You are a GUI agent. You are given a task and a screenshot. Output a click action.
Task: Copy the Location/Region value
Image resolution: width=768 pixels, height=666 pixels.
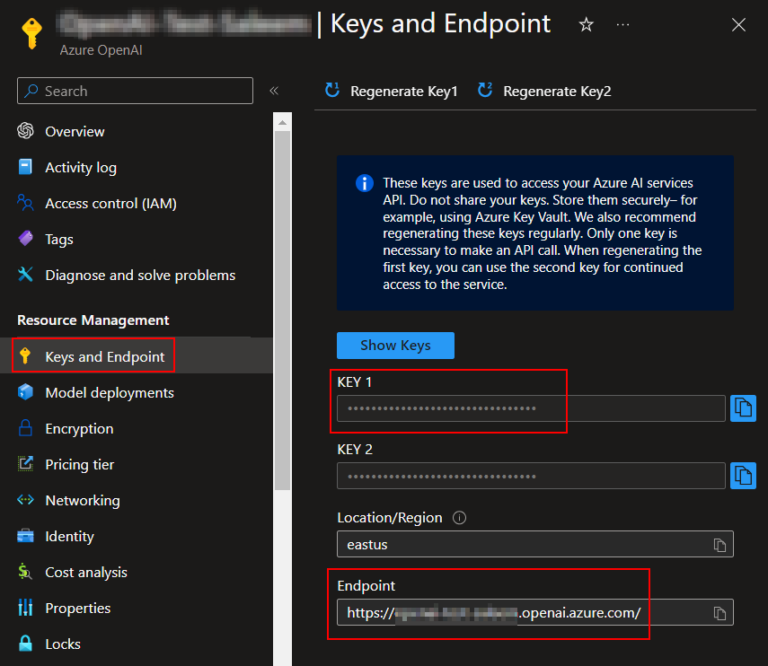coord(720,545)
